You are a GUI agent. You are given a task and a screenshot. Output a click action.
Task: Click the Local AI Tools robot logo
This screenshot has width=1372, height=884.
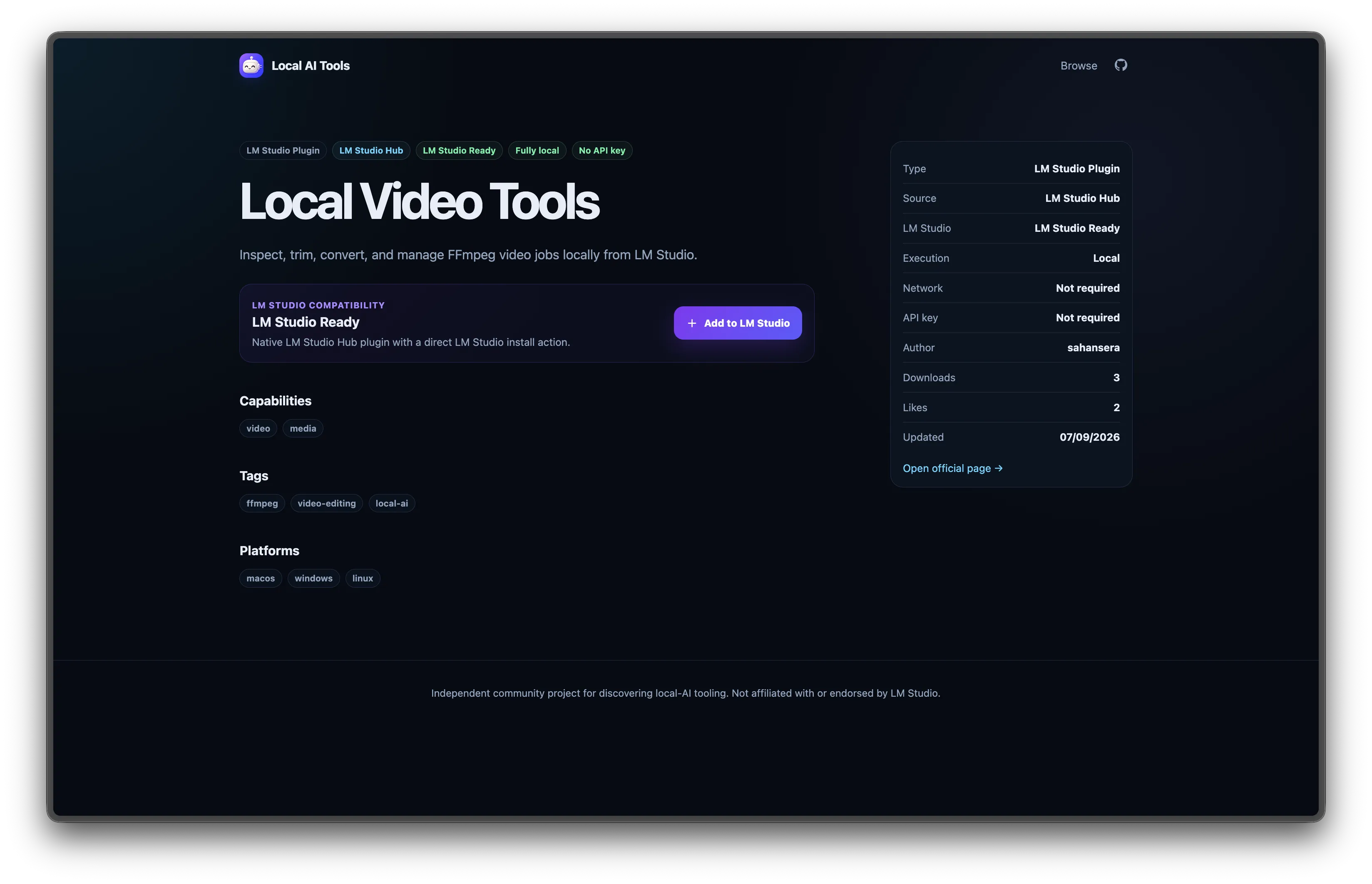pos(251,65)
